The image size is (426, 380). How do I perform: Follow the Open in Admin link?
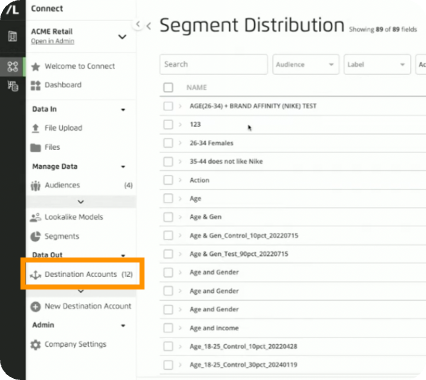(x=52, y=41)
